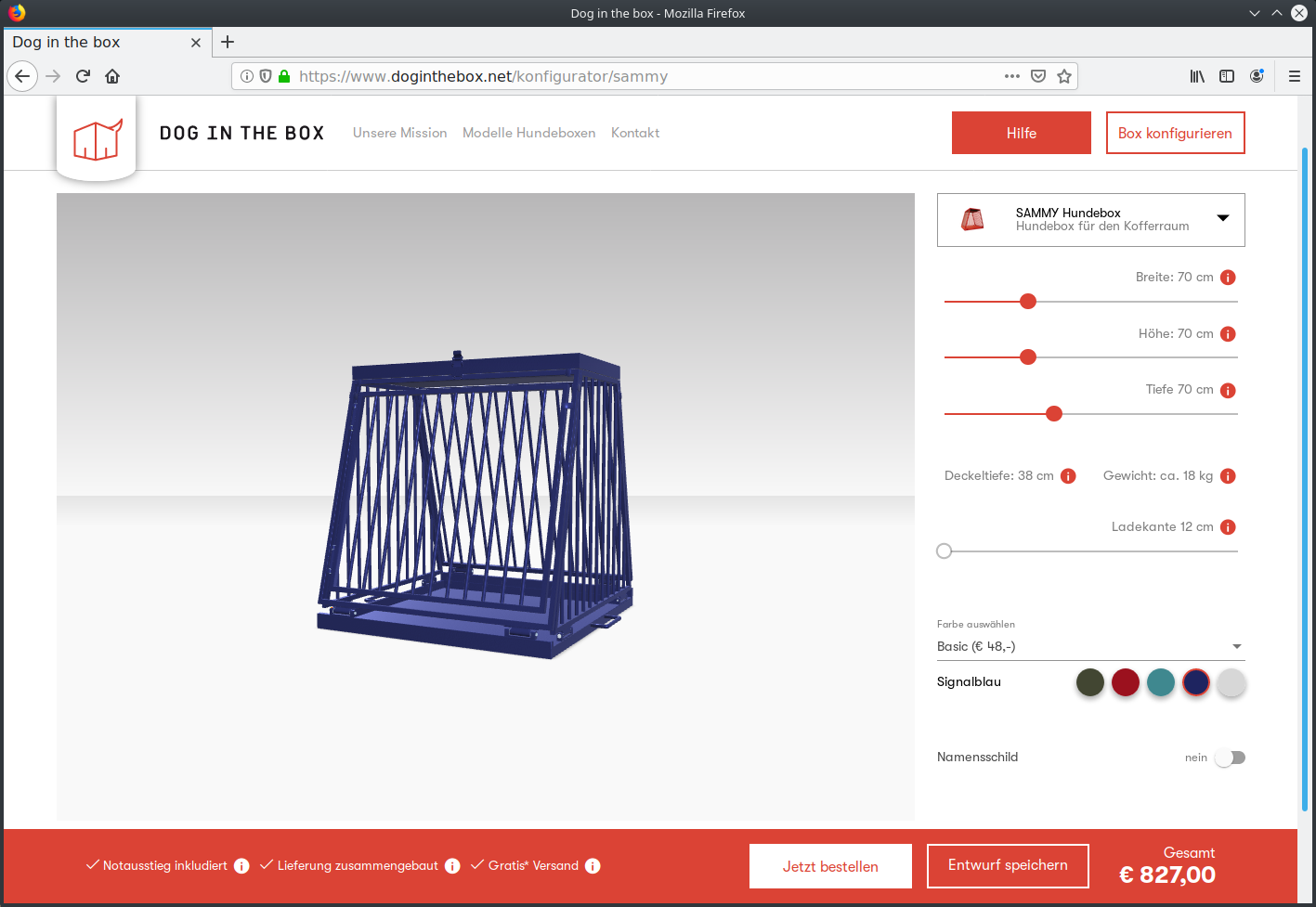The height and width of the screenshot is (907, 1316).
Task: Choose the light grey color swatch
Action: point(1231,682)
